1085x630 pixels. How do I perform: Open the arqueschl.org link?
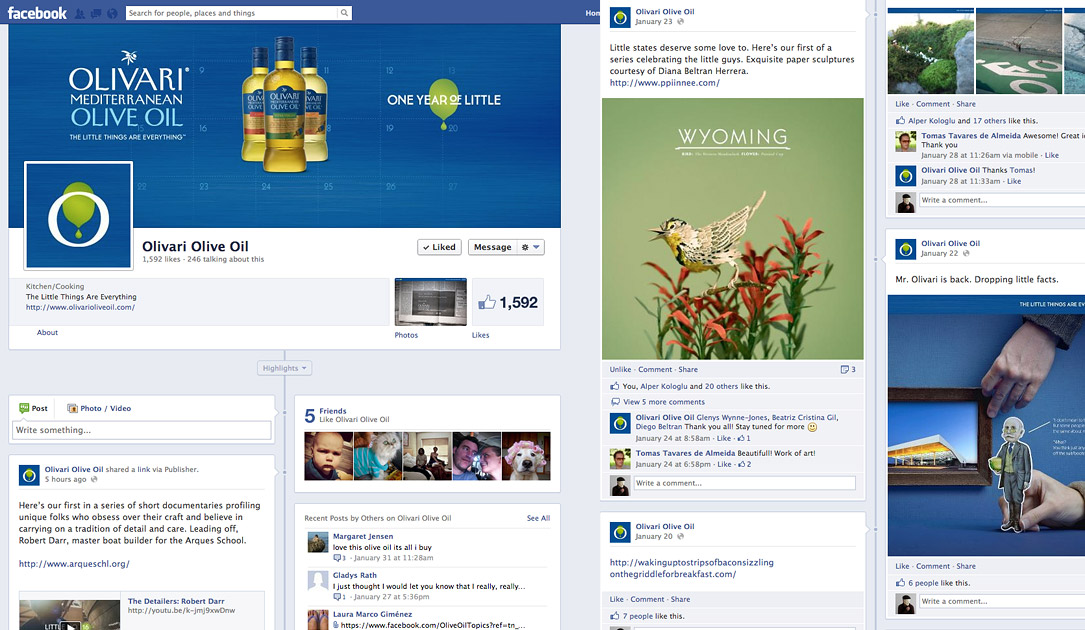pyautogui.click(x=74, y=564)
